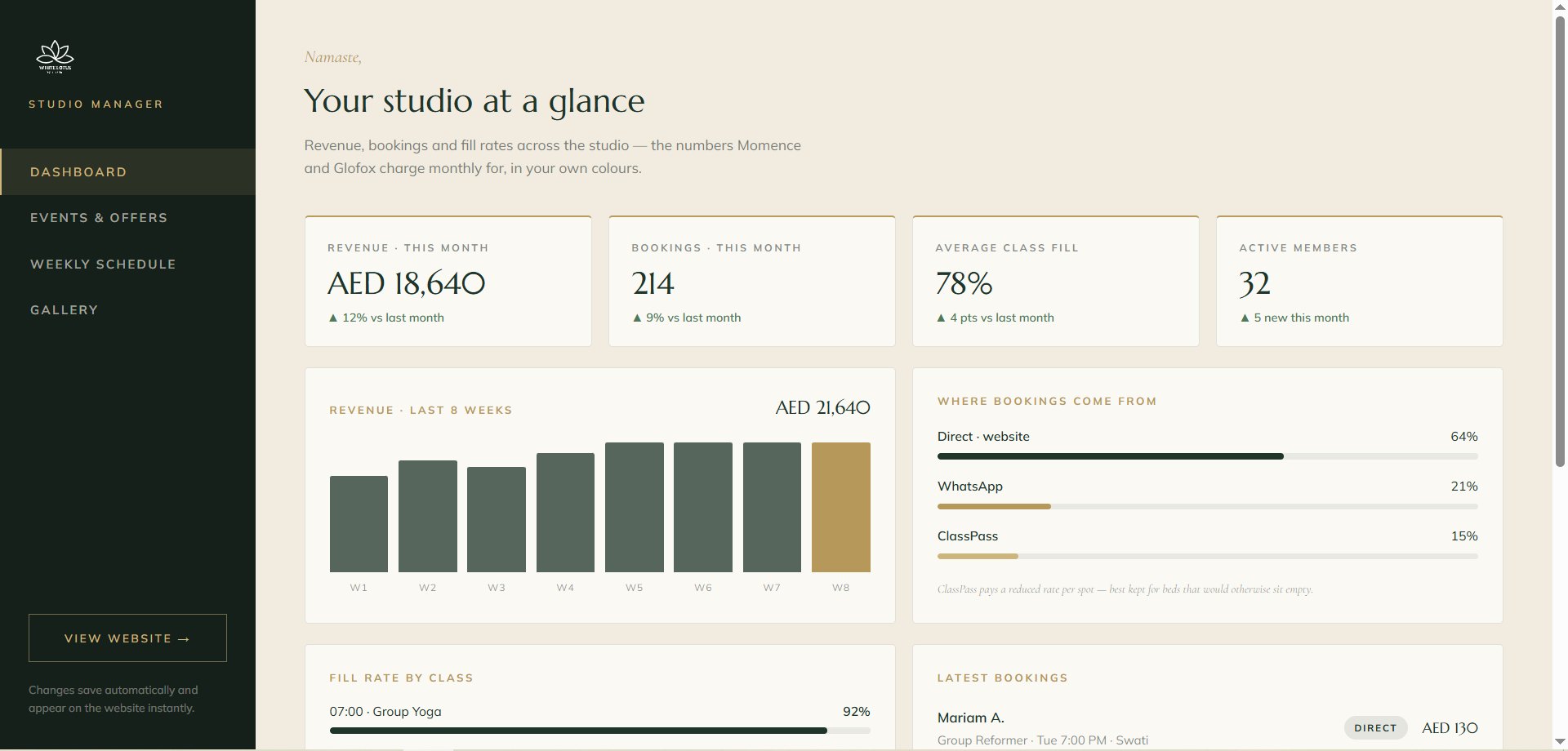The height and width of the screenshot is (751, 1568).
Task: Click the page scrollbar thumb
Action: 1560,241
